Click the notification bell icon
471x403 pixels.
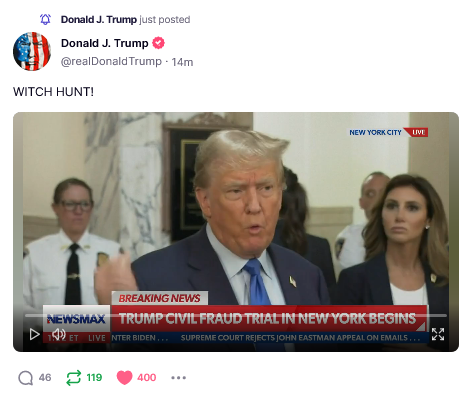point(45,19)
